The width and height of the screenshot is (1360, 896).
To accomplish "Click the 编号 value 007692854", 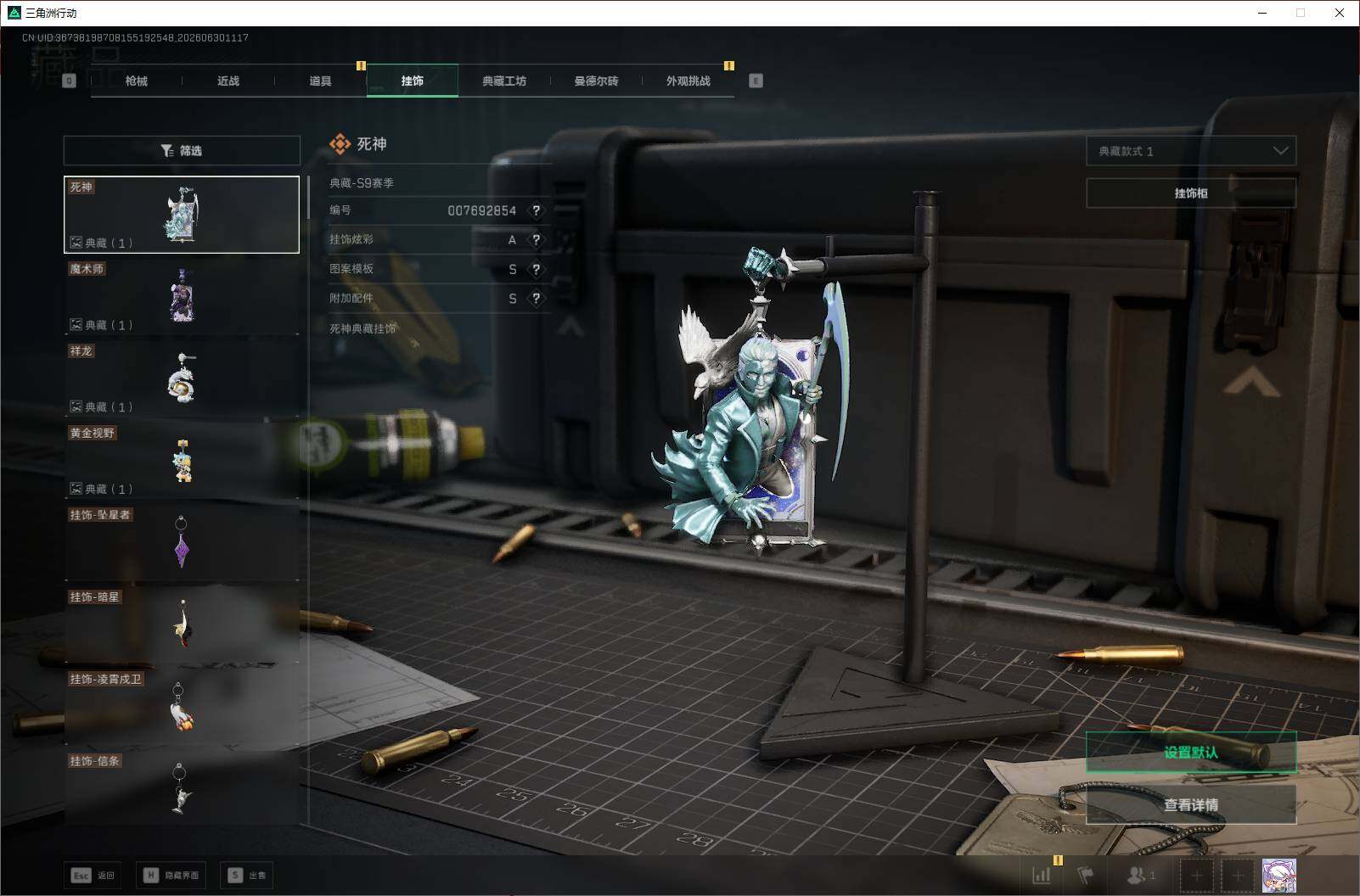I will [x=482, y=210].
